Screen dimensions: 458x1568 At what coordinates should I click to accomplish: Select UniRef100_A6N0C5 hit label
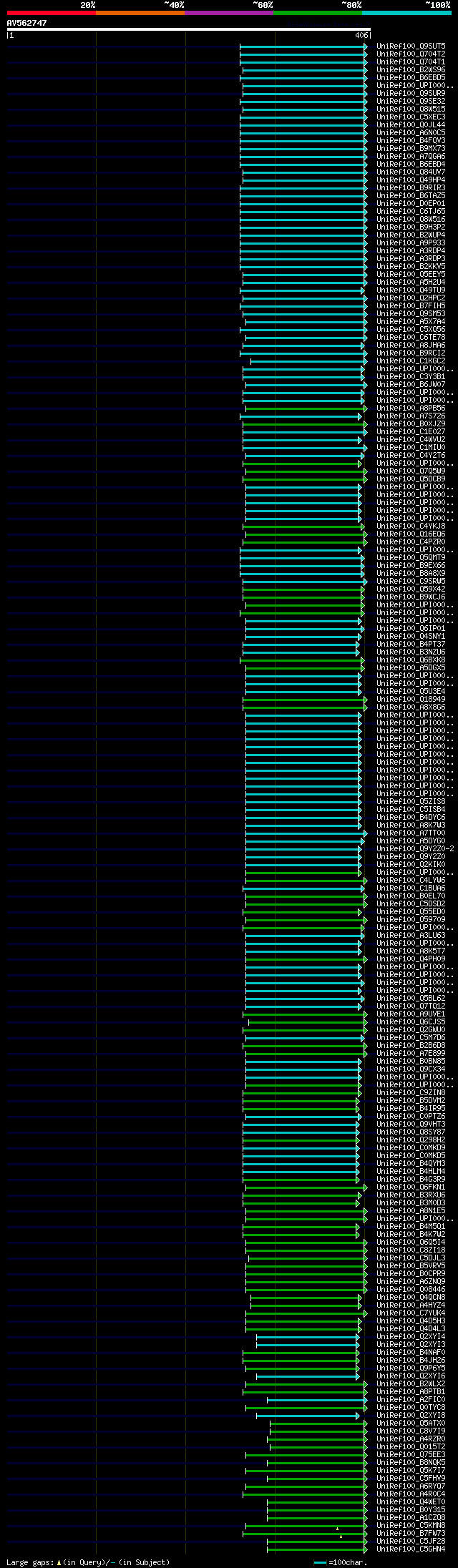(x=411, y=133)
